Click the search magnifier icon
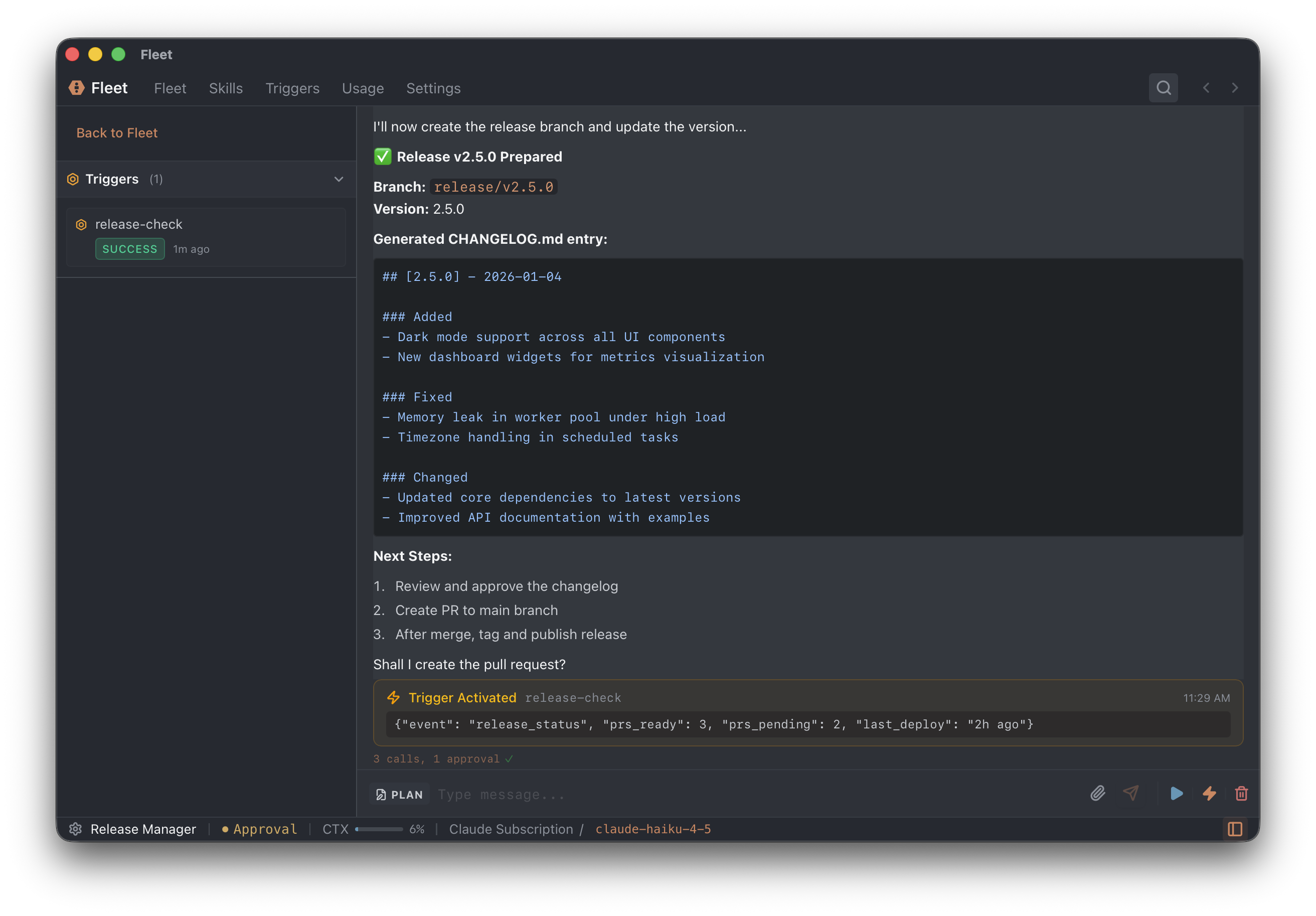The width and height of the screenshot is (1316, 916). 1163,88
